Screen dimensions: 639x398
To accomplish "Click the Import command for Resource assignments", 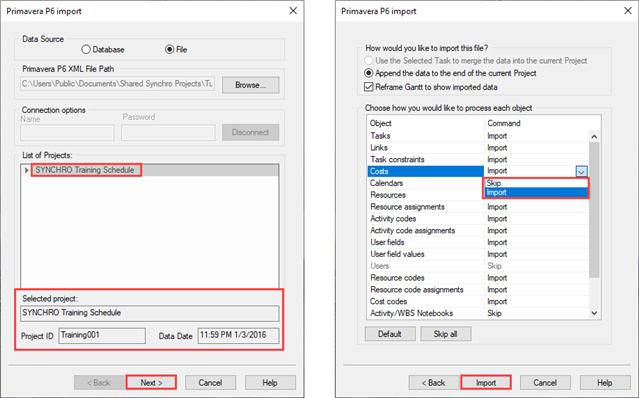I will click(x=497, y=207).
